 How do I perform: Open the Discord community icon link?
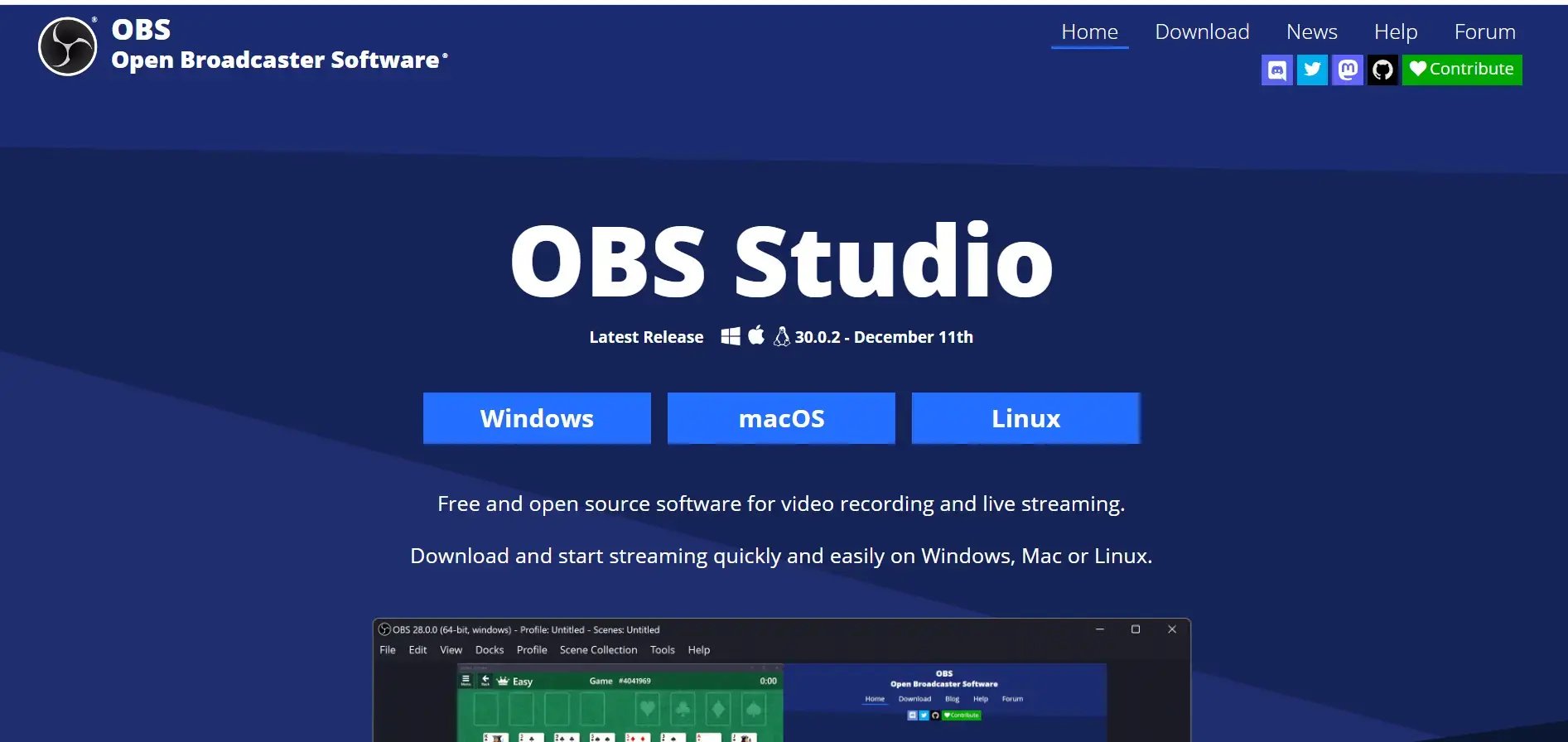[1276, 70]
